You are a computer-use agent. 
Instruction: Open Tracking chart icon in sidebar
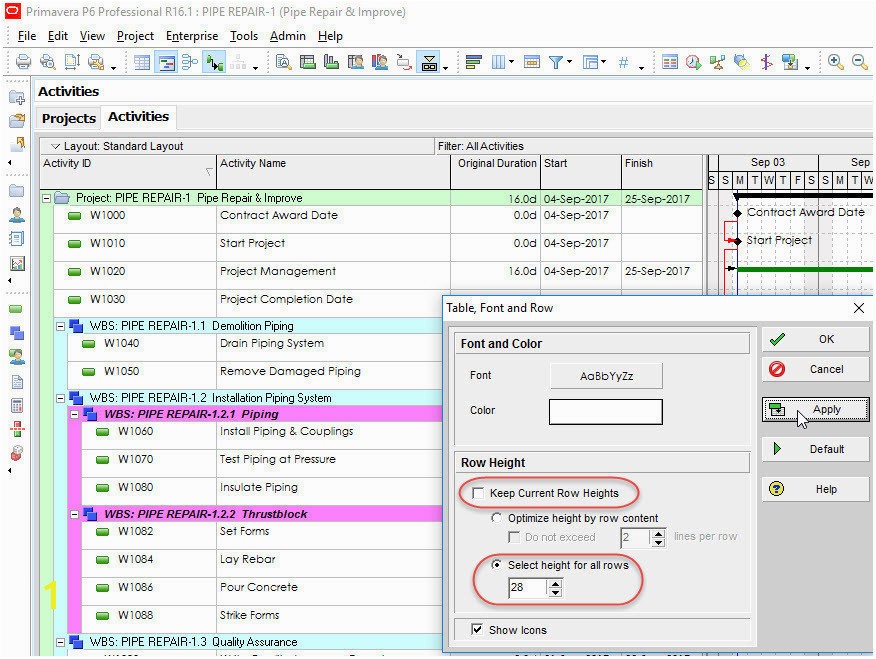[17, 264]
